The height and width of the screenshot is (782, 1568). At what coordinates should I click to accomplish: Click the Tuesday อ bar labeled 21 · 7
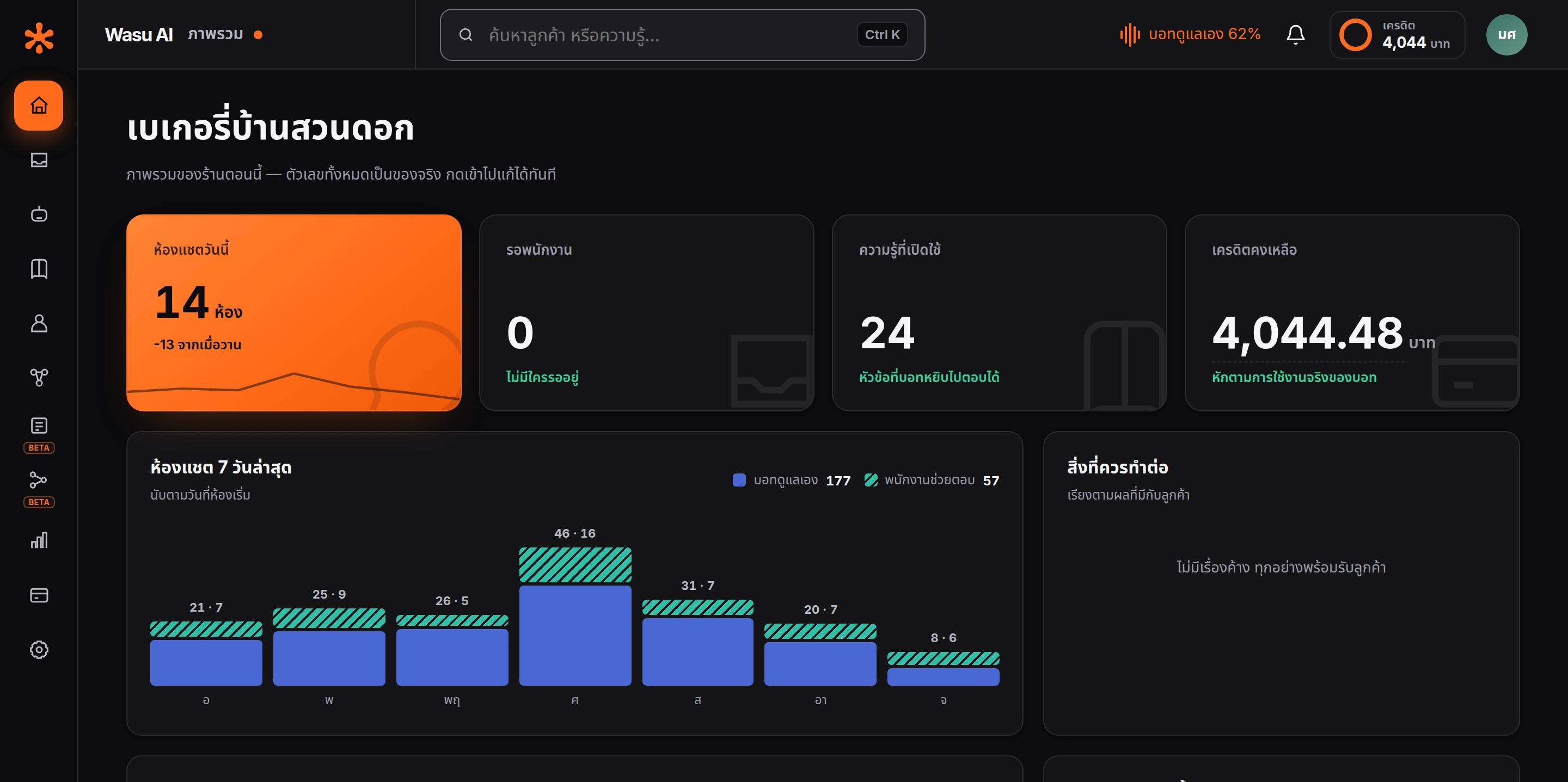point(206,654)
